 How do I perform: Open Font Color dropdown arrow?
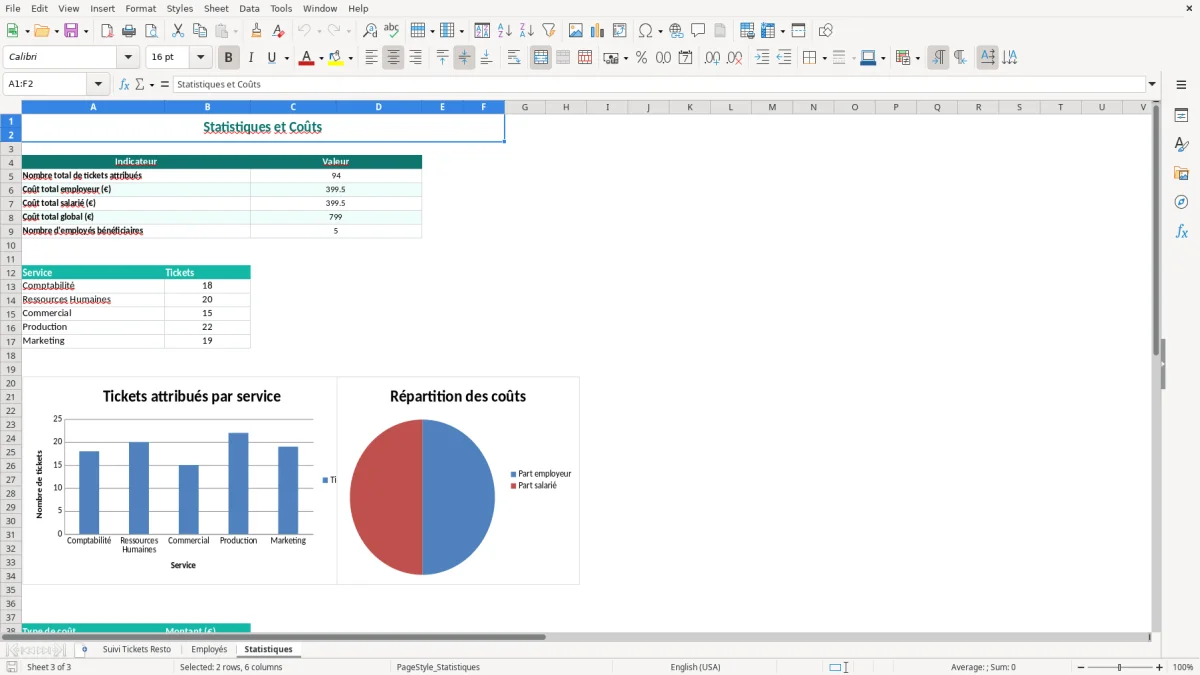pyautogui.click(x=320, y=58)
